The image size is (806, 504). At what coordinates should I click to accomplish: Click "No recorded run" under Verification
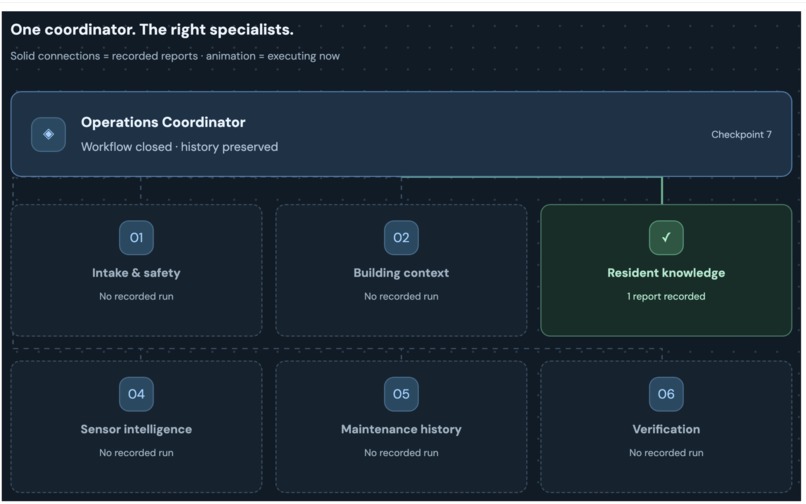coord(666,453)
